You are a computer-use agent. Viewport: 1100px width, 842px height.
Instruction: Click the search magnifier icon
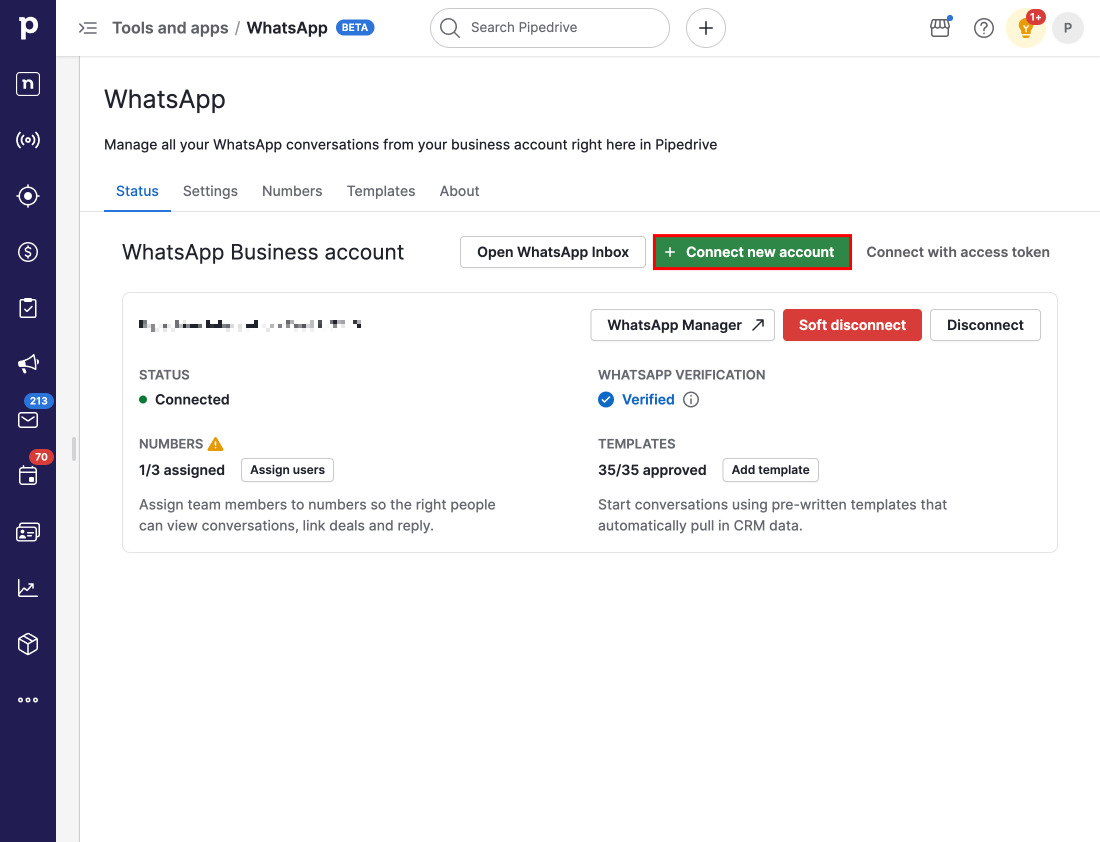[450, 28]
